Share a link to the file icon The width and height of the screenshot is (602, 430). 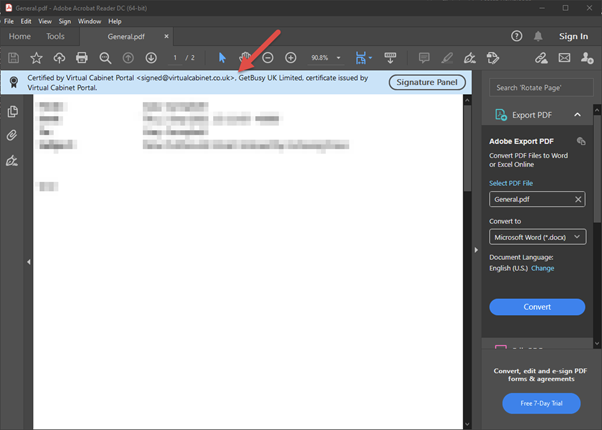541,58
